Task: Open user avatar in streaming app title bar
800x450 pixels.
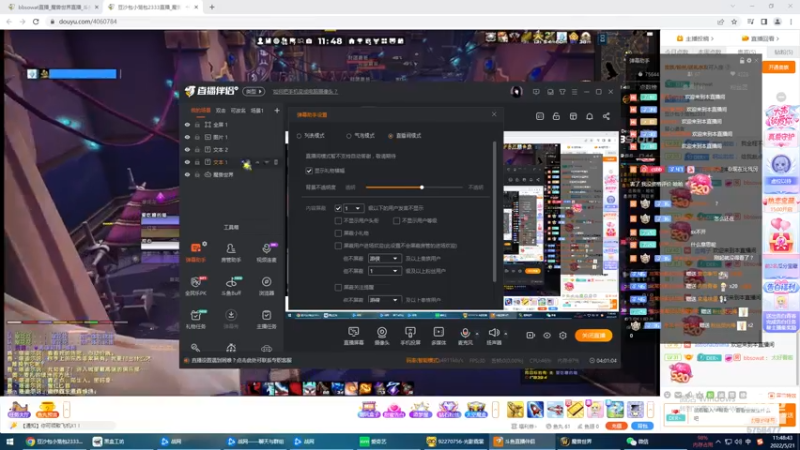Action: tap(516, 92)
